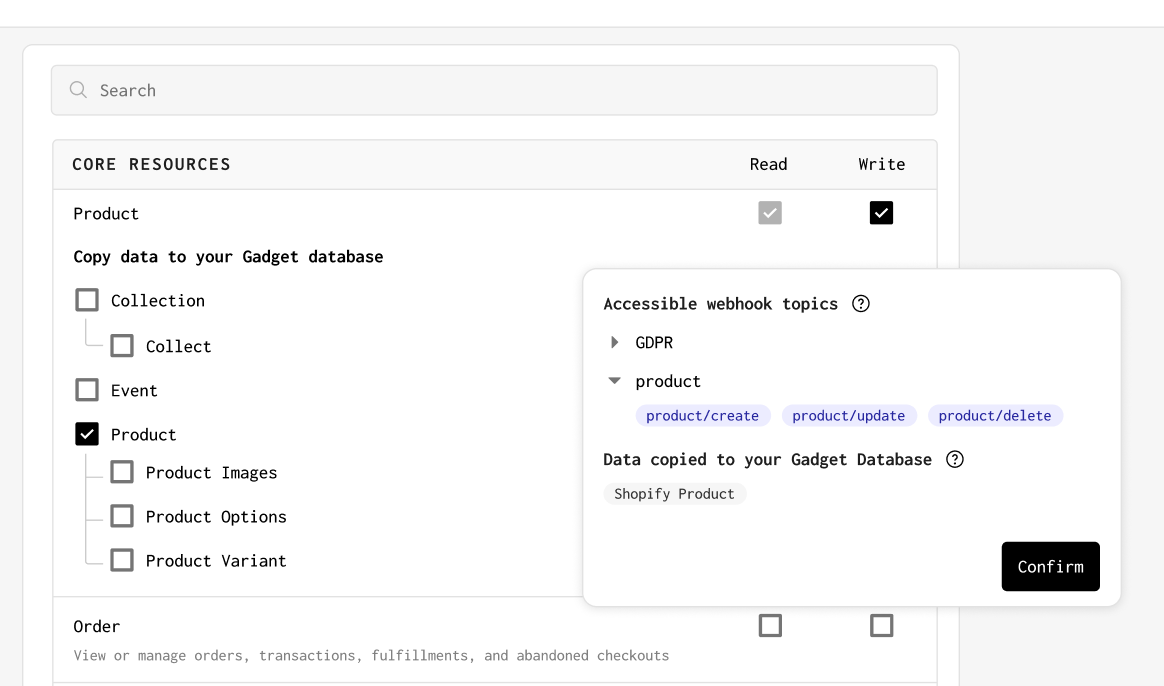Collapse the product webhook topics
Image resolution: width=1164 pixels, height=686 pixels.
(x=615, y=381)
